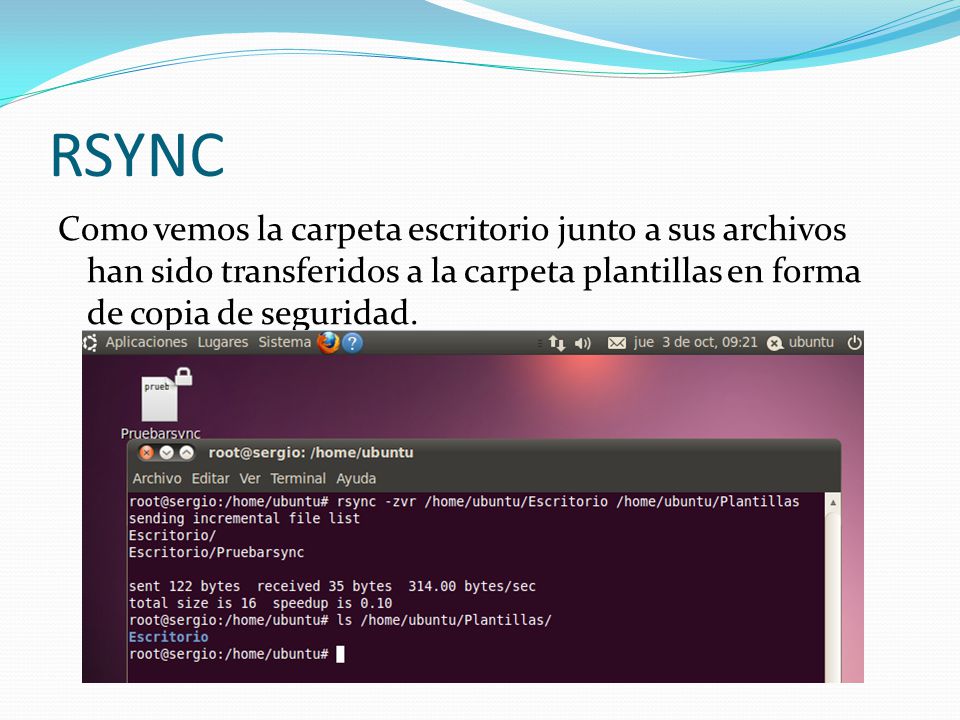960x720 pixels.
Task: Open the blue help question mark icon
Action: [x=352, y=343]
